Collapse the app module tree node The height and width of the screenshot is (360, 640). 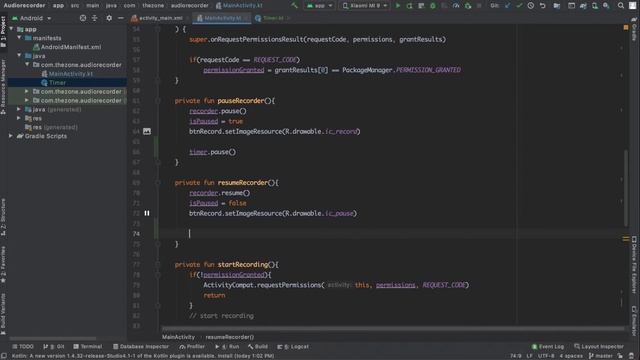tap(11, 29)
